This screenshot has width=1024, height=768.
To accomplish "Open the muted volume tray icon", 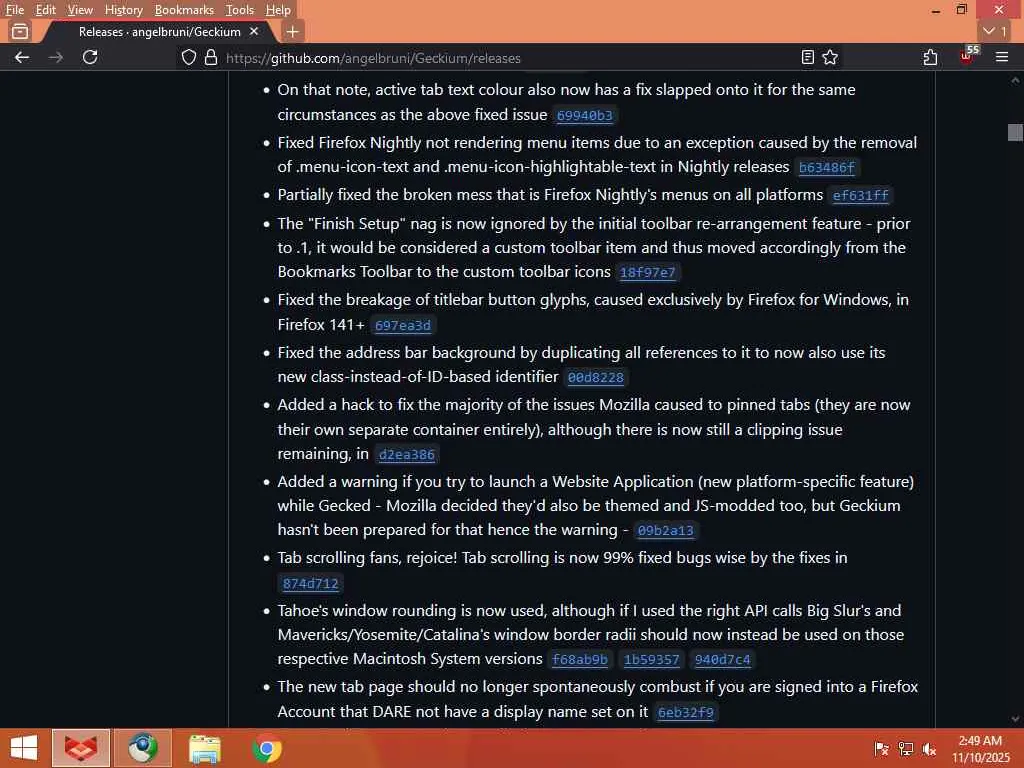I will click(x=929, y=749).
